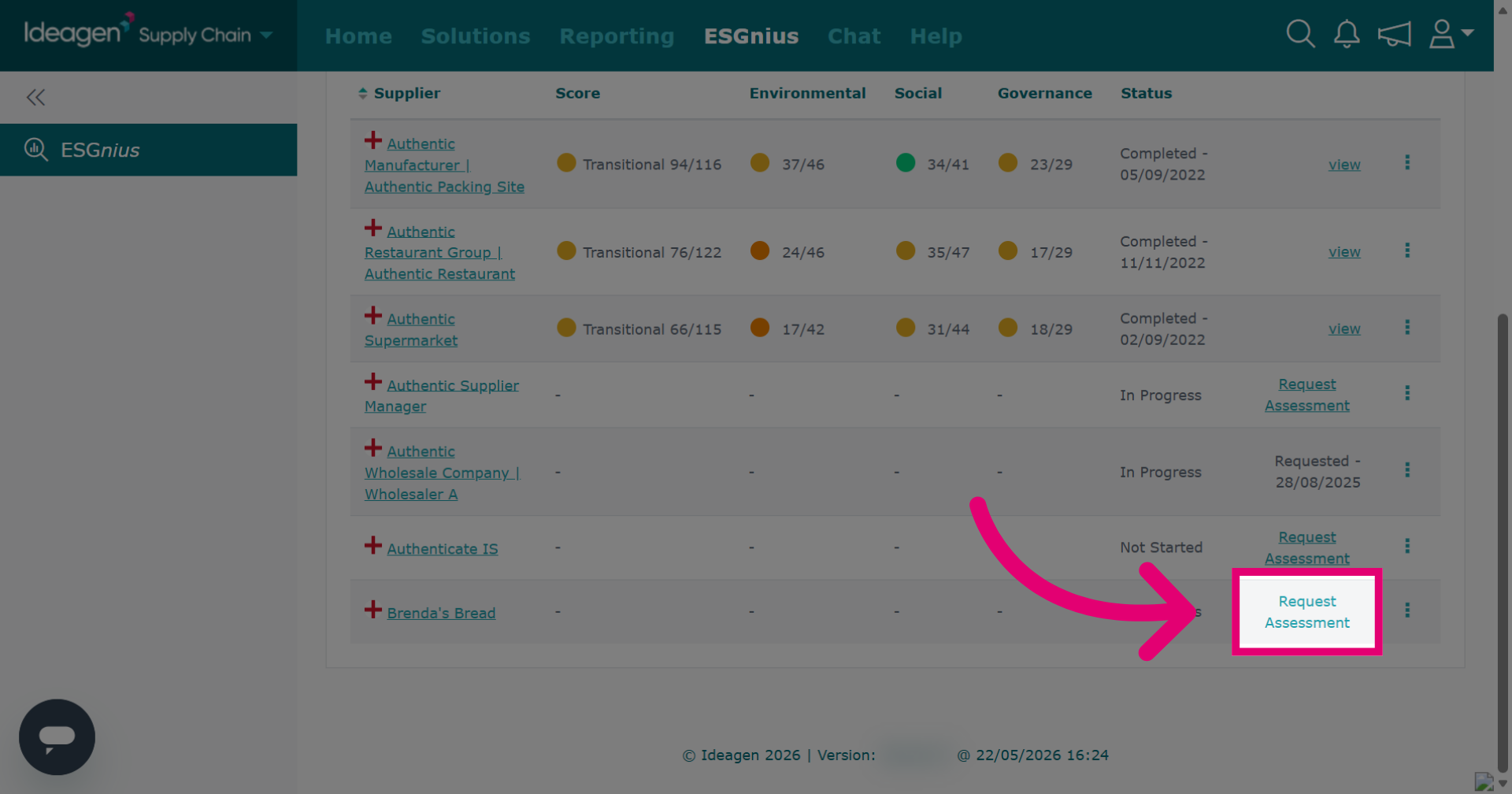Open kebab menu for Authentic Manufacturer row
Viewport: 1512px width, 794px height.
1407,162
